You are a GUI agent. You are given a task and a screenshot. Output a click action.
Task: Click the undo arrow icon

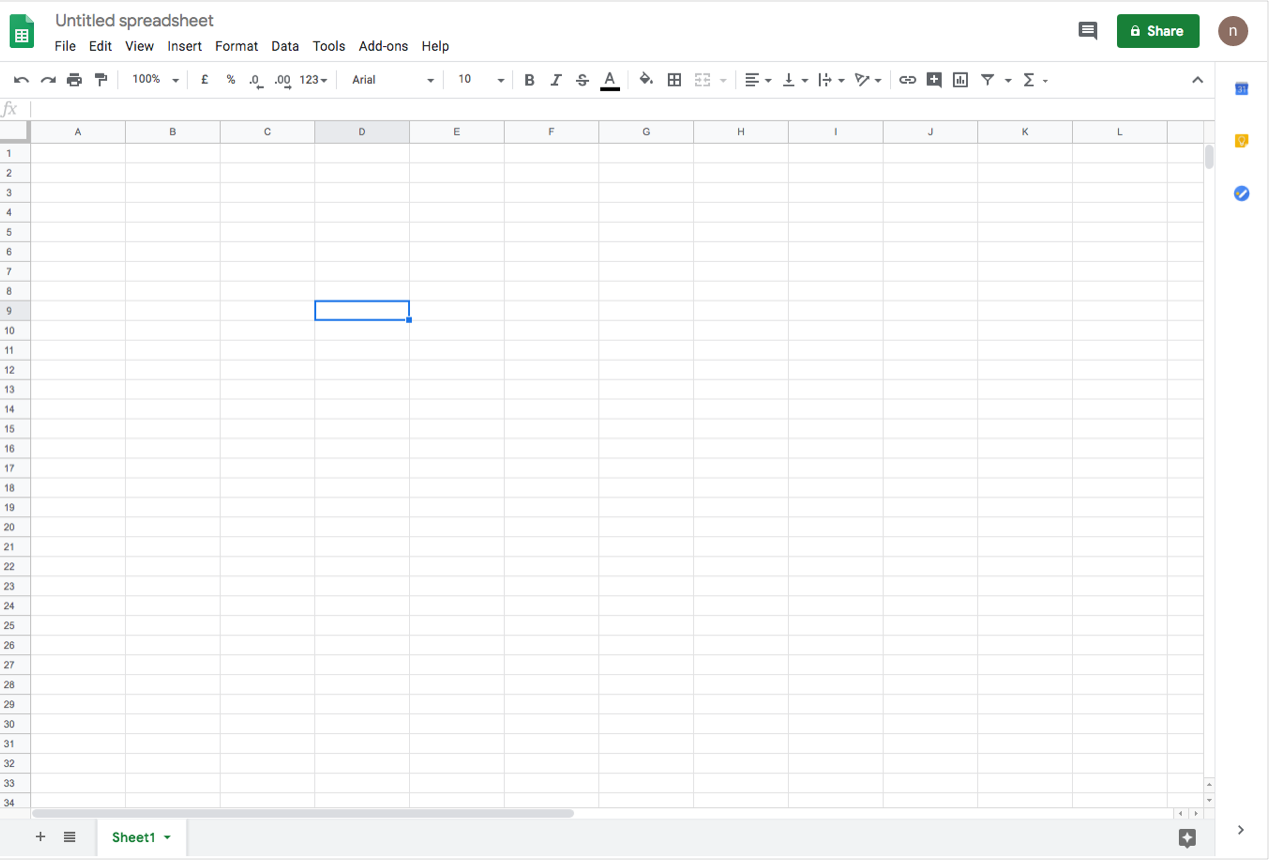click(21, 80)
